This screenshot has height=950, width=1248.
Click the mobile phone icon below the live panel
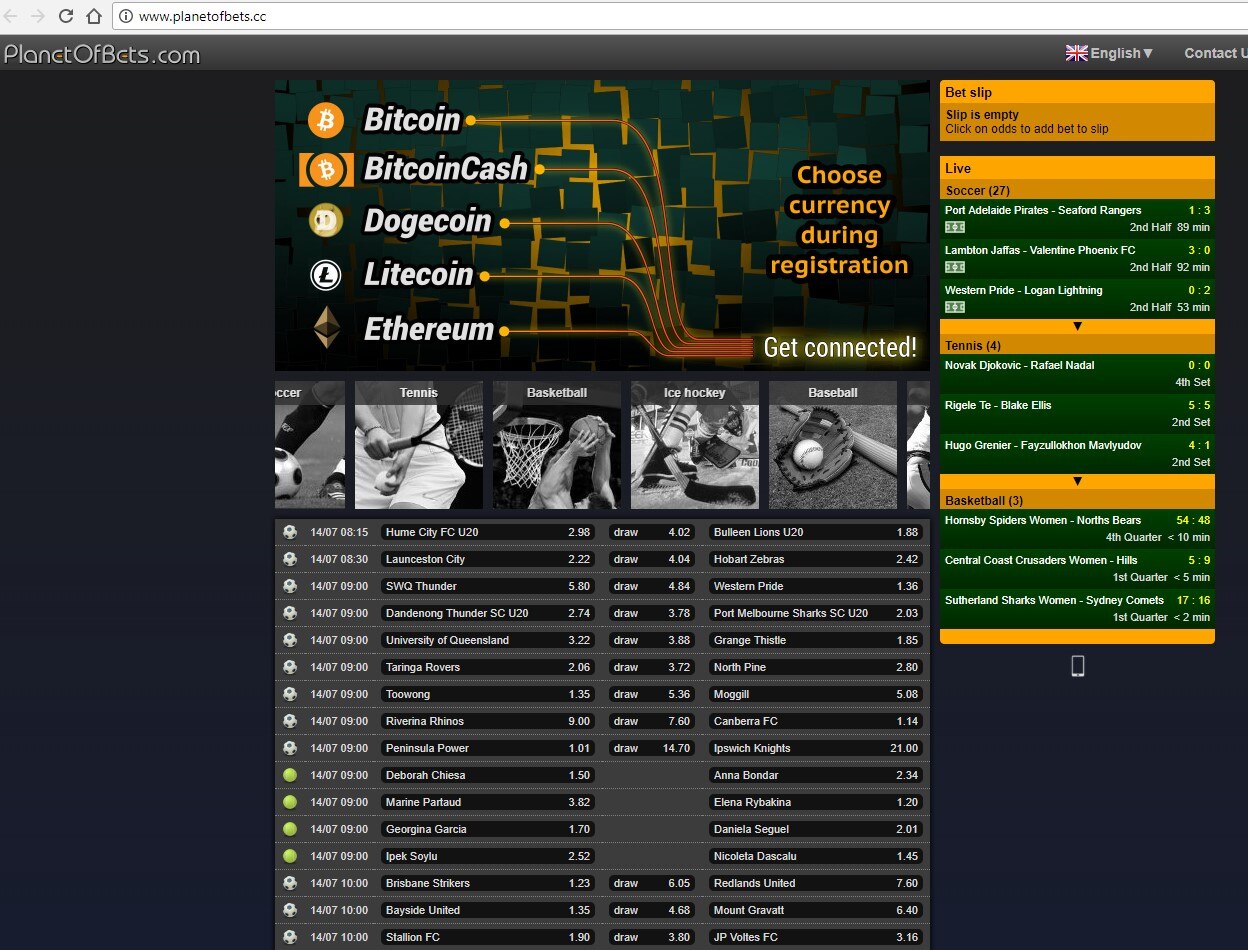pos(1077,664)
